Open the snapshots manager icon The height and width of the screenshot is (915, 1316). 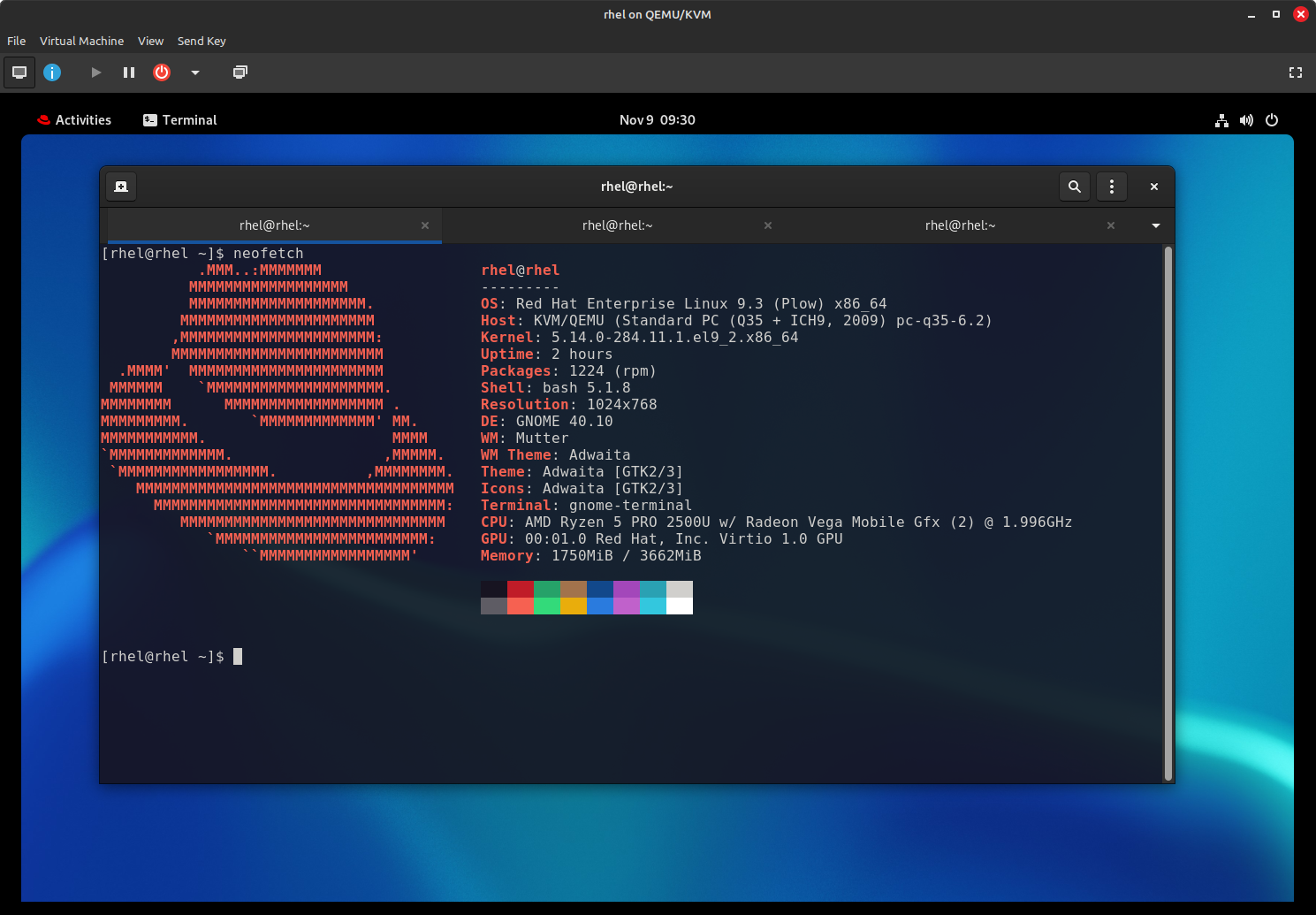click(x=240, y=72)
